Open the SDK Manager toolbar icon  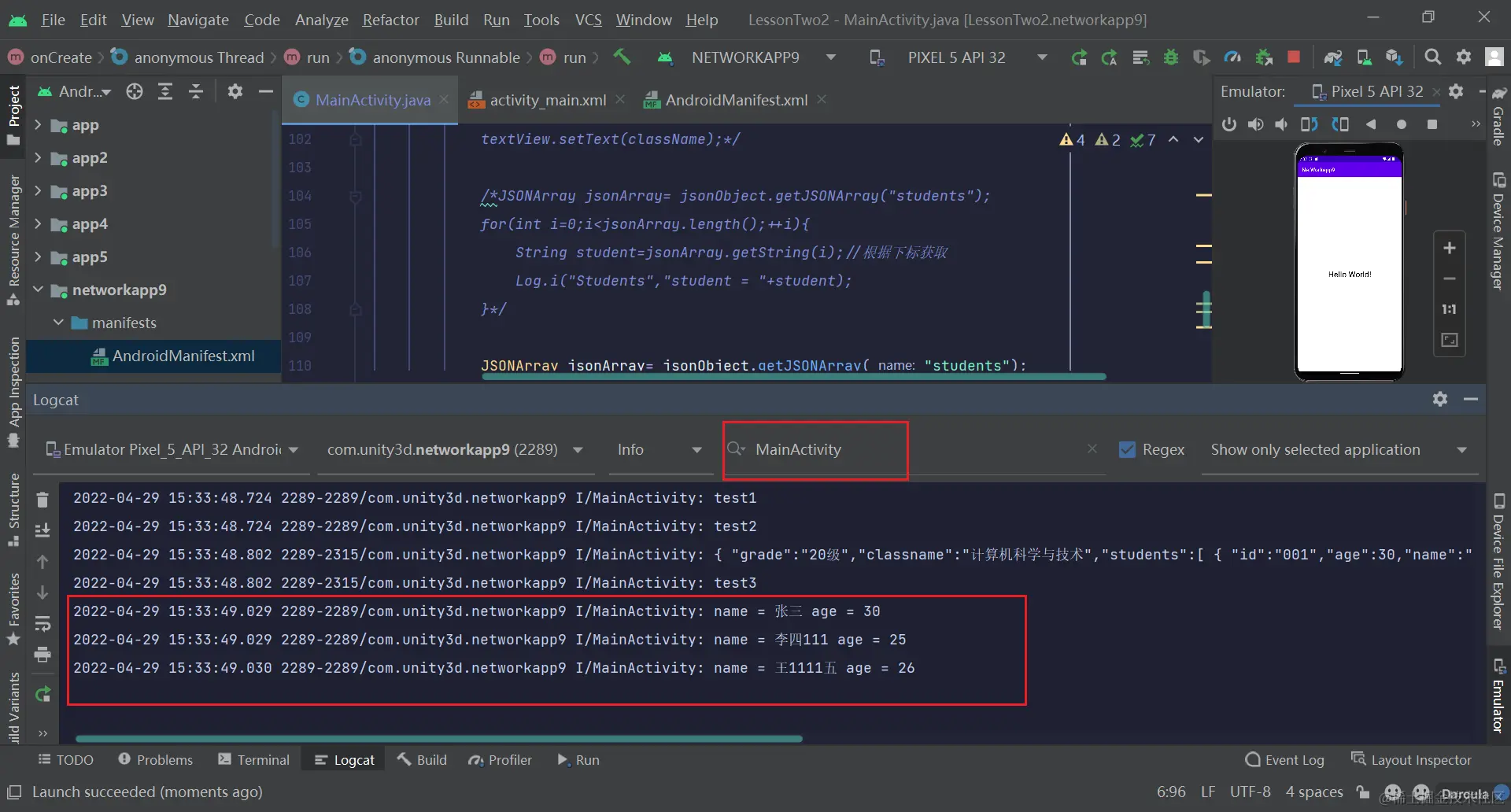tap(1395, 57)
